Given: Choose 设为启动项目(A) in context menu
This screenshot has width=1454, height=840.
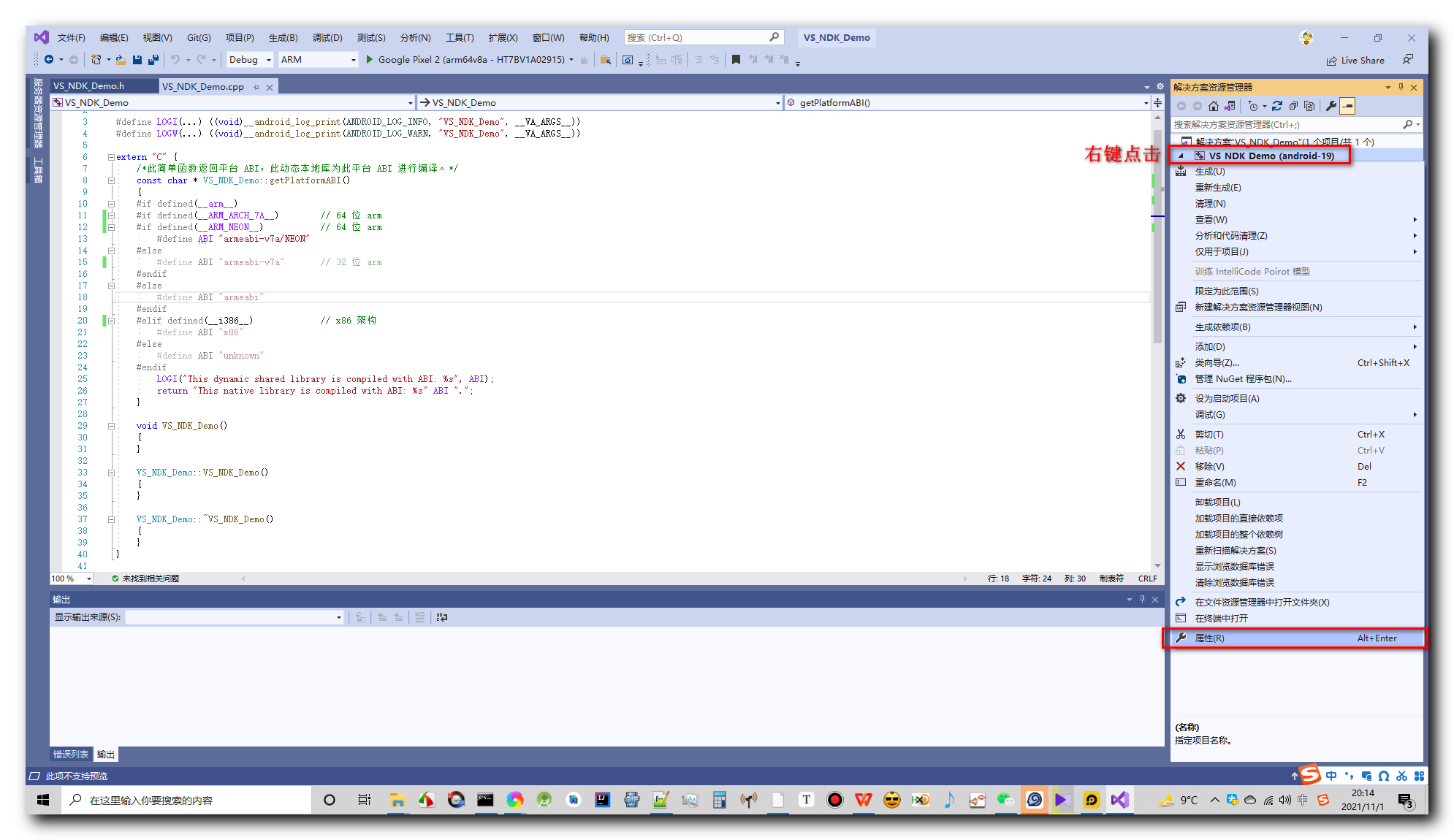Looking at the screenshot, I should pos(1297,399).
